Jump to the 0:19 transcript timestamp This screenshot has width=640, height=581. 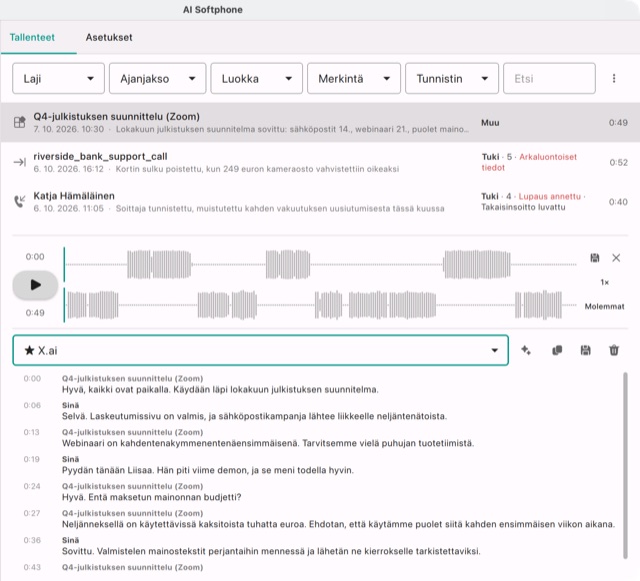[31, 459]
